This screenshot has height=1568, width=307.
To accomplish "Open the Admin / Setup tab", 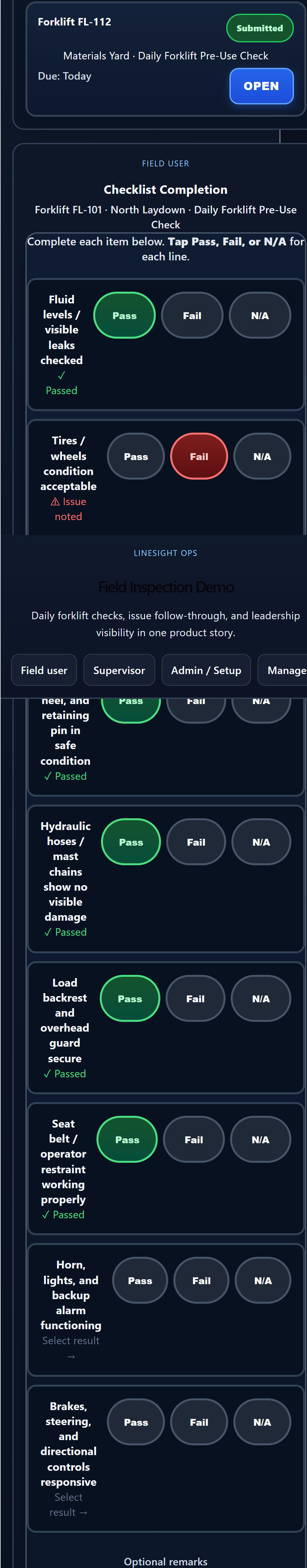I will click(x=207, y=669).
